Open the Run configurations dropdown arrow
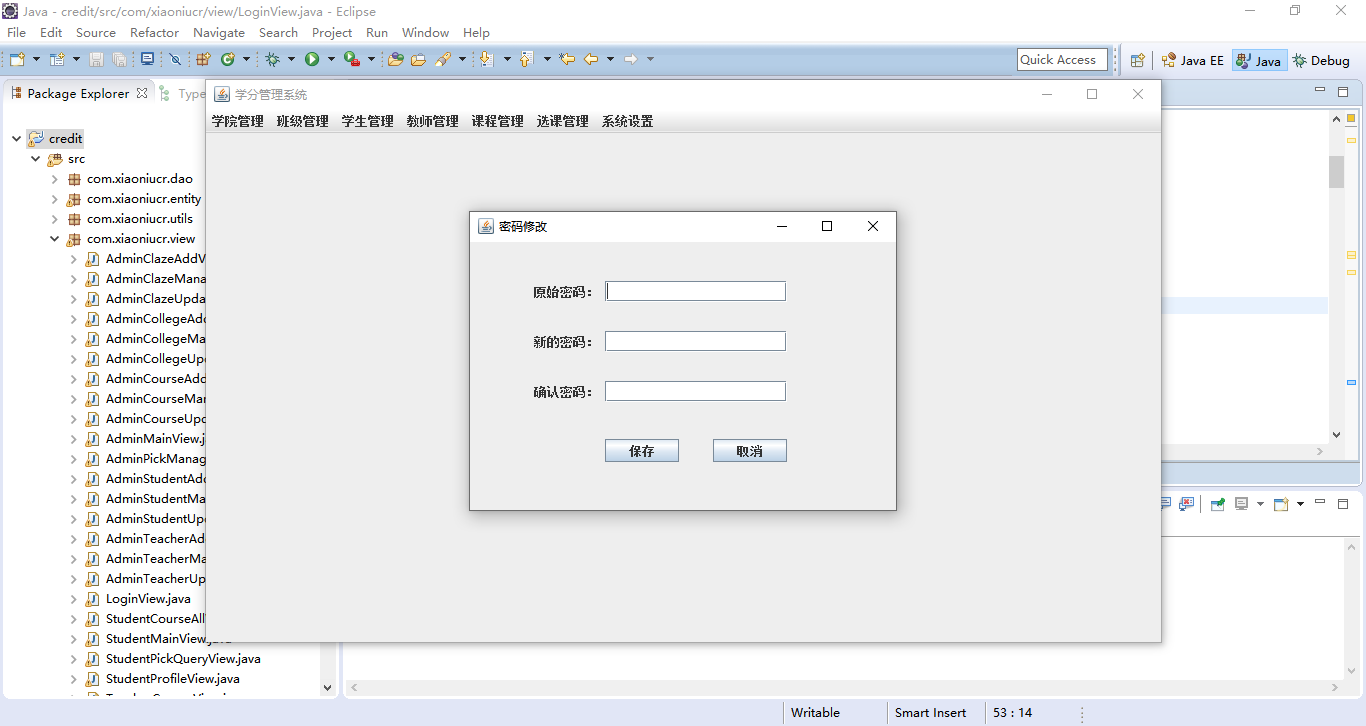The height and width of the screenshot is (726, 1366). [x=331, y=60]
